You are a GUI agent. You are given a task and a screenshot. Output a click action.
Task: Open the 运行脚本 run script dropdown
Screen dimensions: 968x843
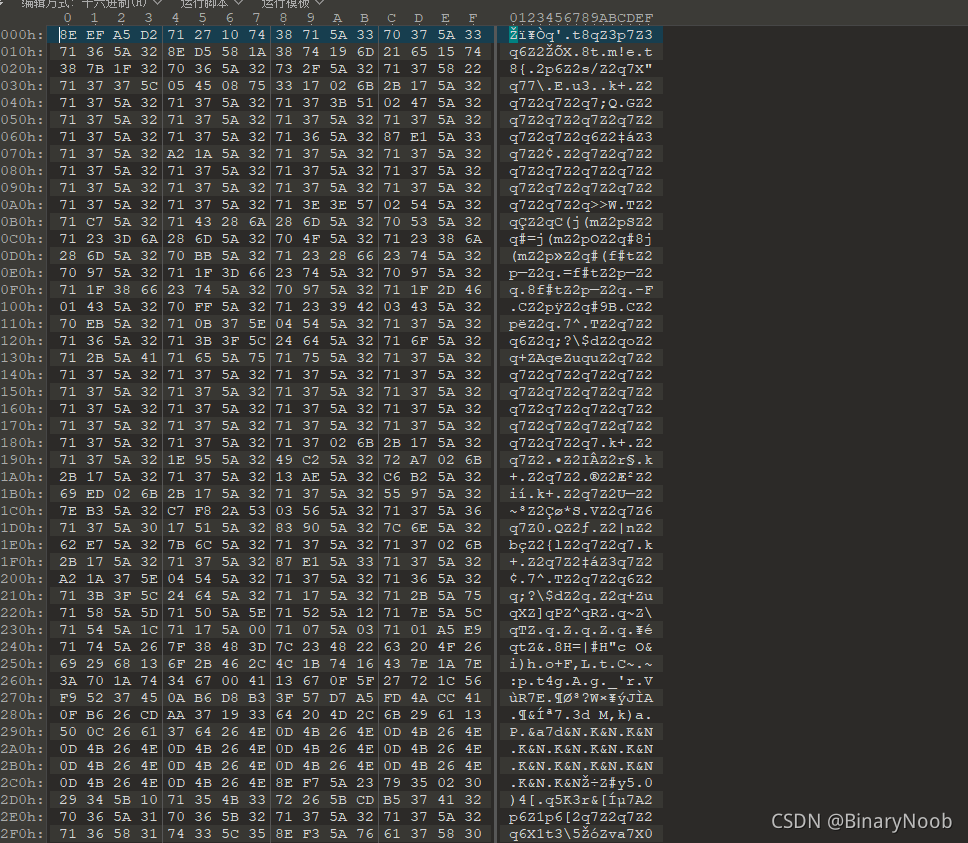click(212, 3)
